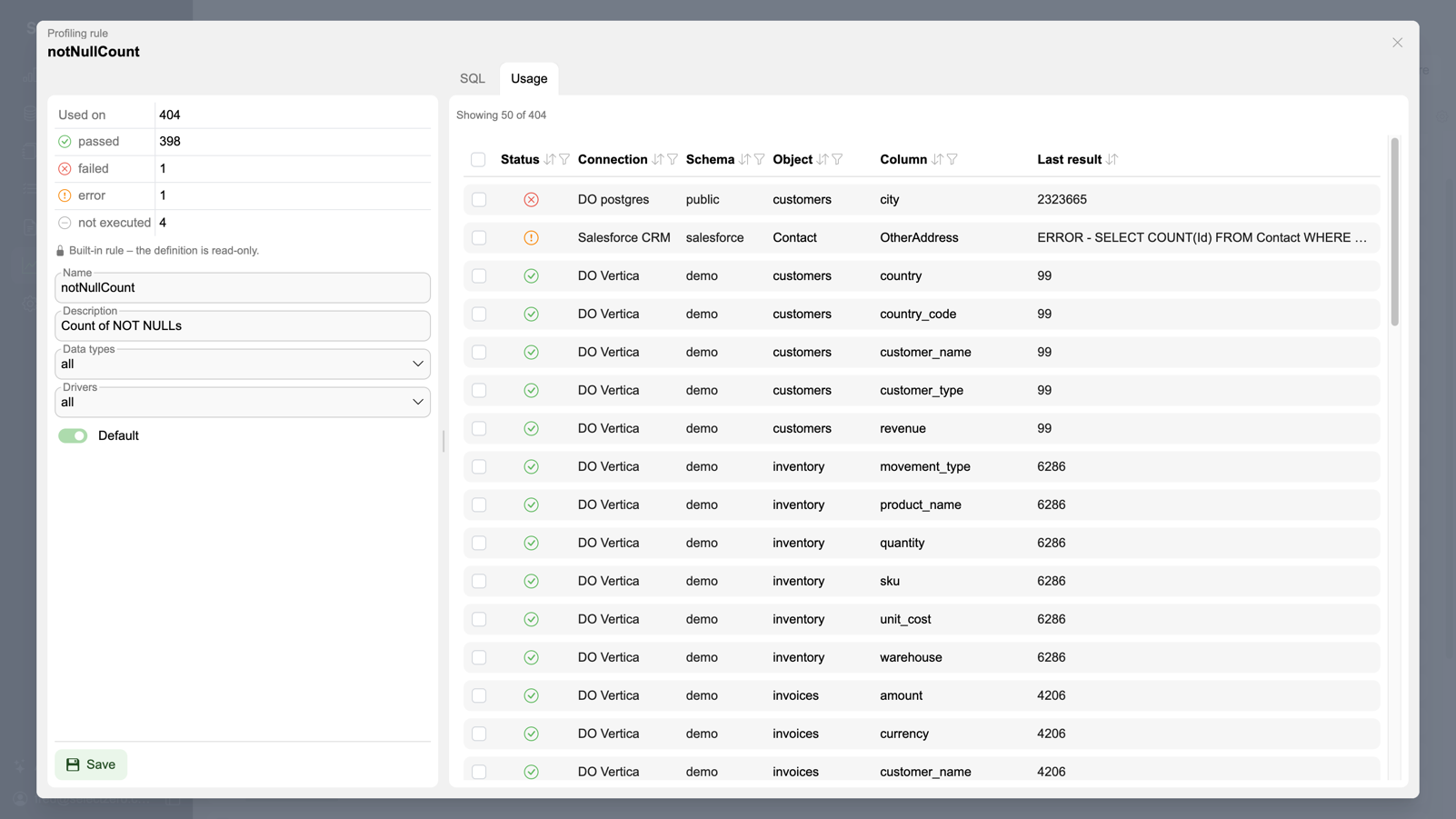
Task: Click the failed icon in the summary panel
Action: [x=65, y=169]
